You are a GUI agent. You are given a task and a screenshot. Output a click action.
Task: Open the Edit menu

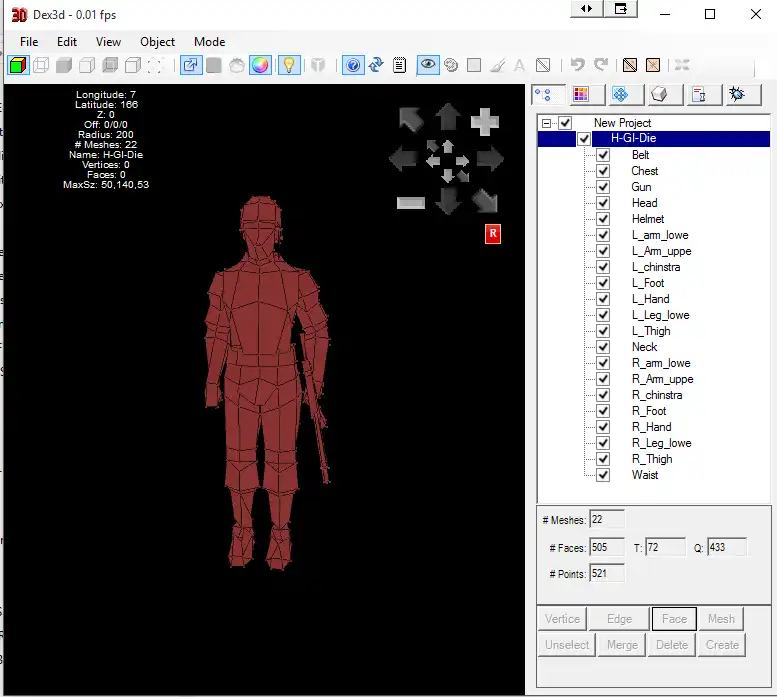(x=67, y=42)
